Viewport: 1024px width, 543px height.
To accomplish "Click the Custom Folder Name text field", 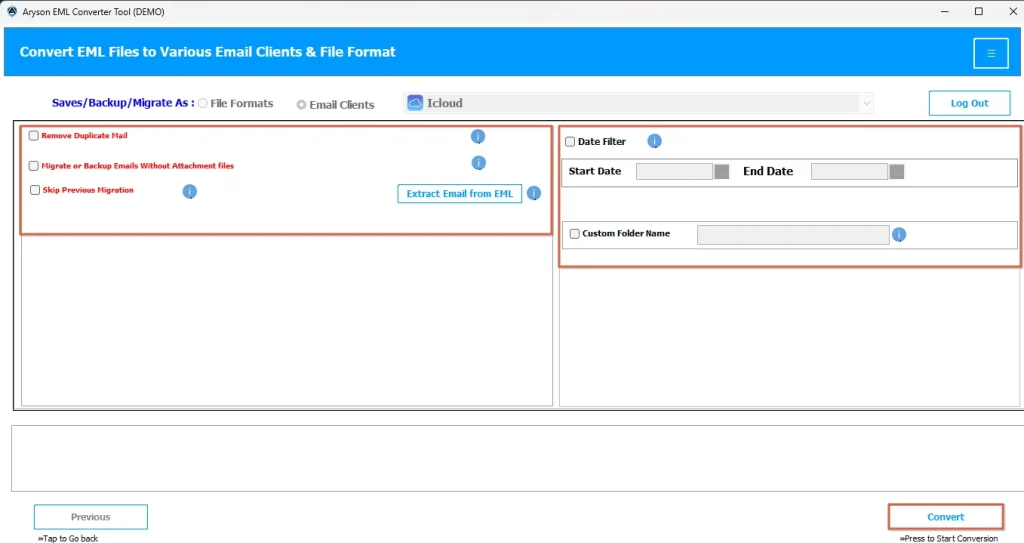I will pyautogui.click(x=792, y=234).
